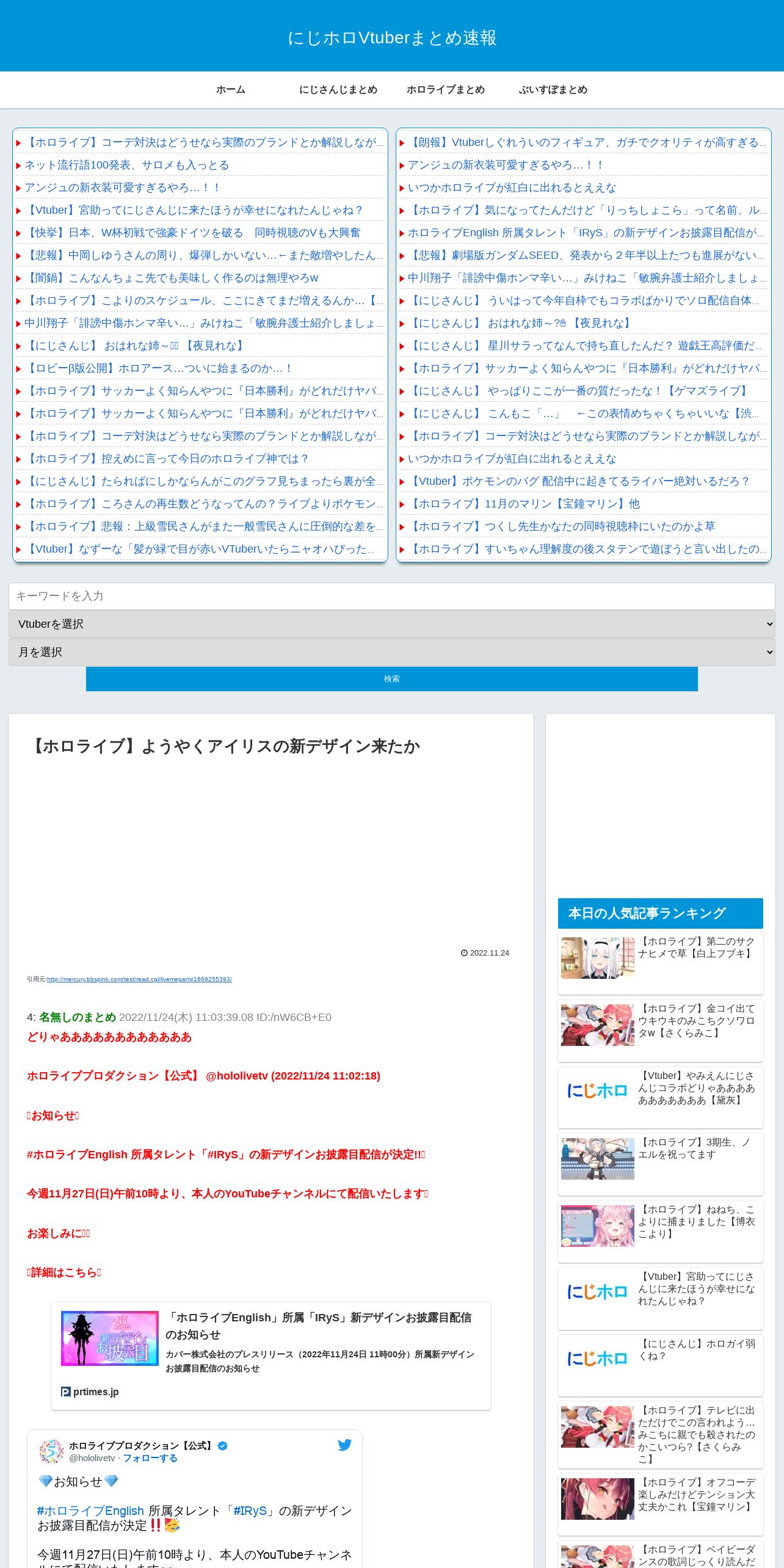This screenshot has width=784, height=1568.
Task: Open link 【にじさんじ】星川サラってなんで持ち直したんだ？
Action: pos(585,346)
